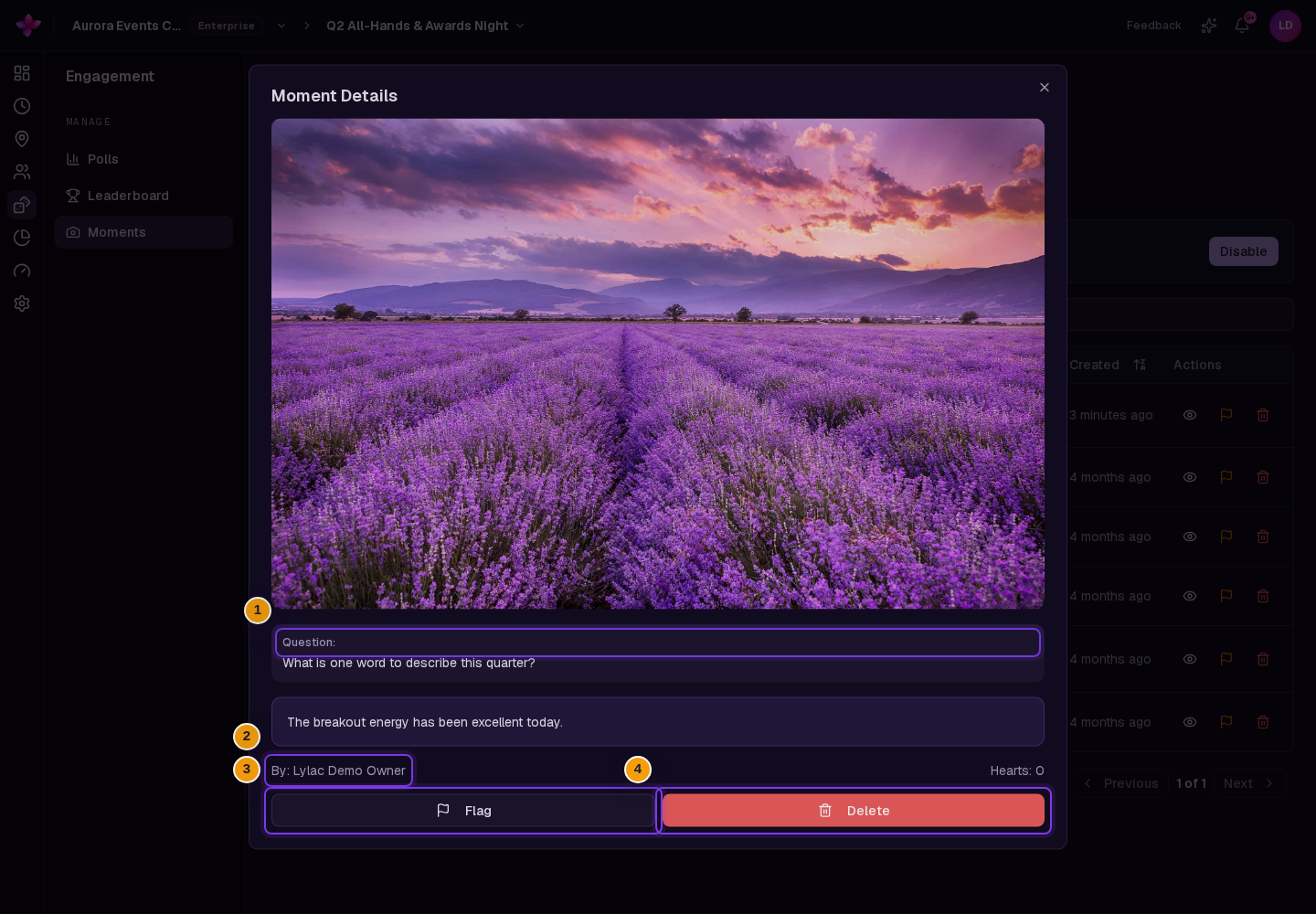Close the Moment Details dialog

pyautogui.click(x=1045, y=88)
